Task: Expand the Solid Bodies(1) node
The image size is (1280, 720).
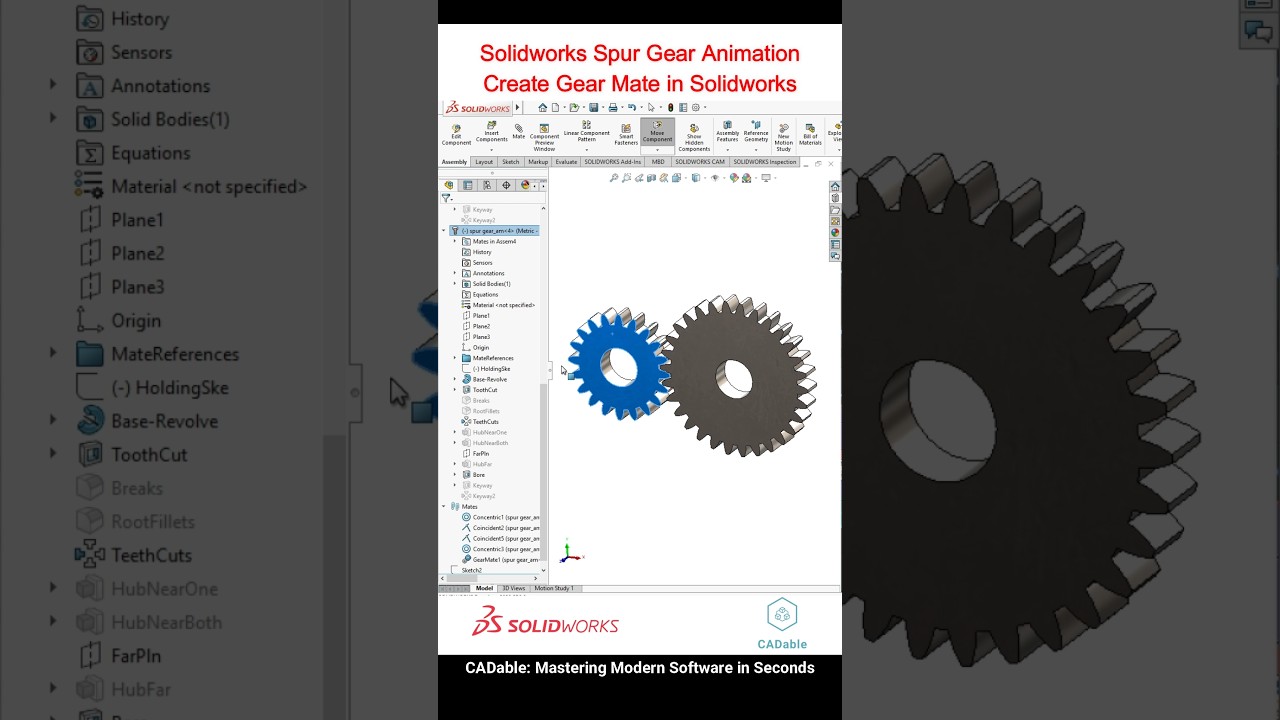Action: pyautogui.click(x=455, y=284)
